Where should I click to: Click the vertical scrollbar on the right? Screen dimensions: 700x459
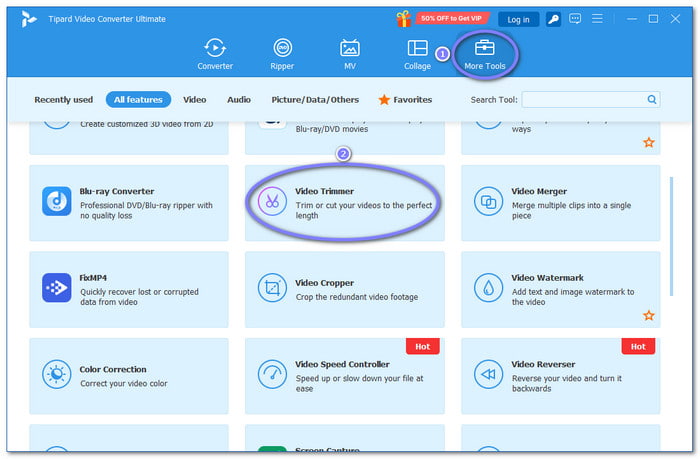click(669, 235)
